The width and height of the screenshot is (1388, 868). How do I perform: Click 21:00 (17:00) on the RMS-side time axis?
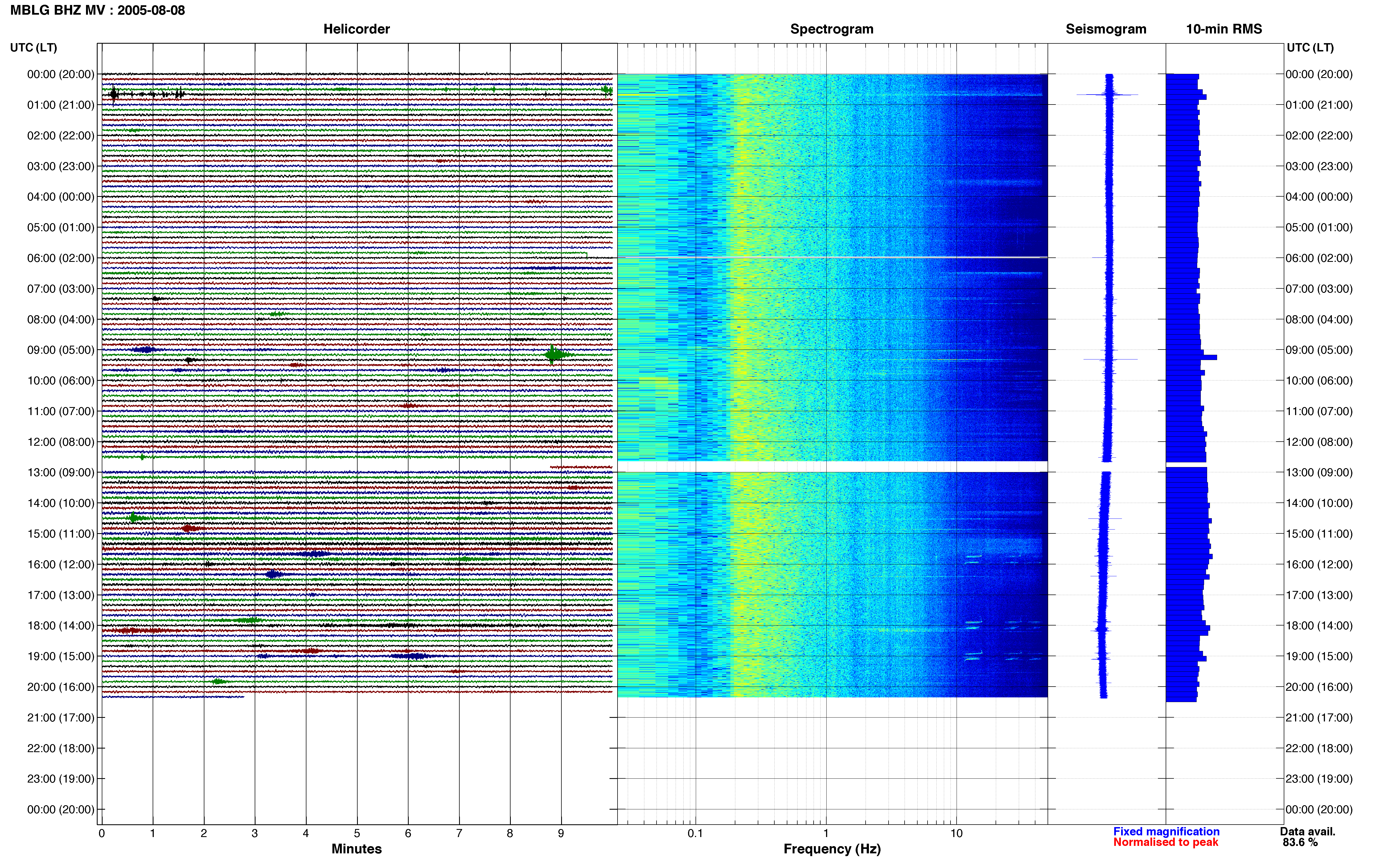tap(1319, 718)
